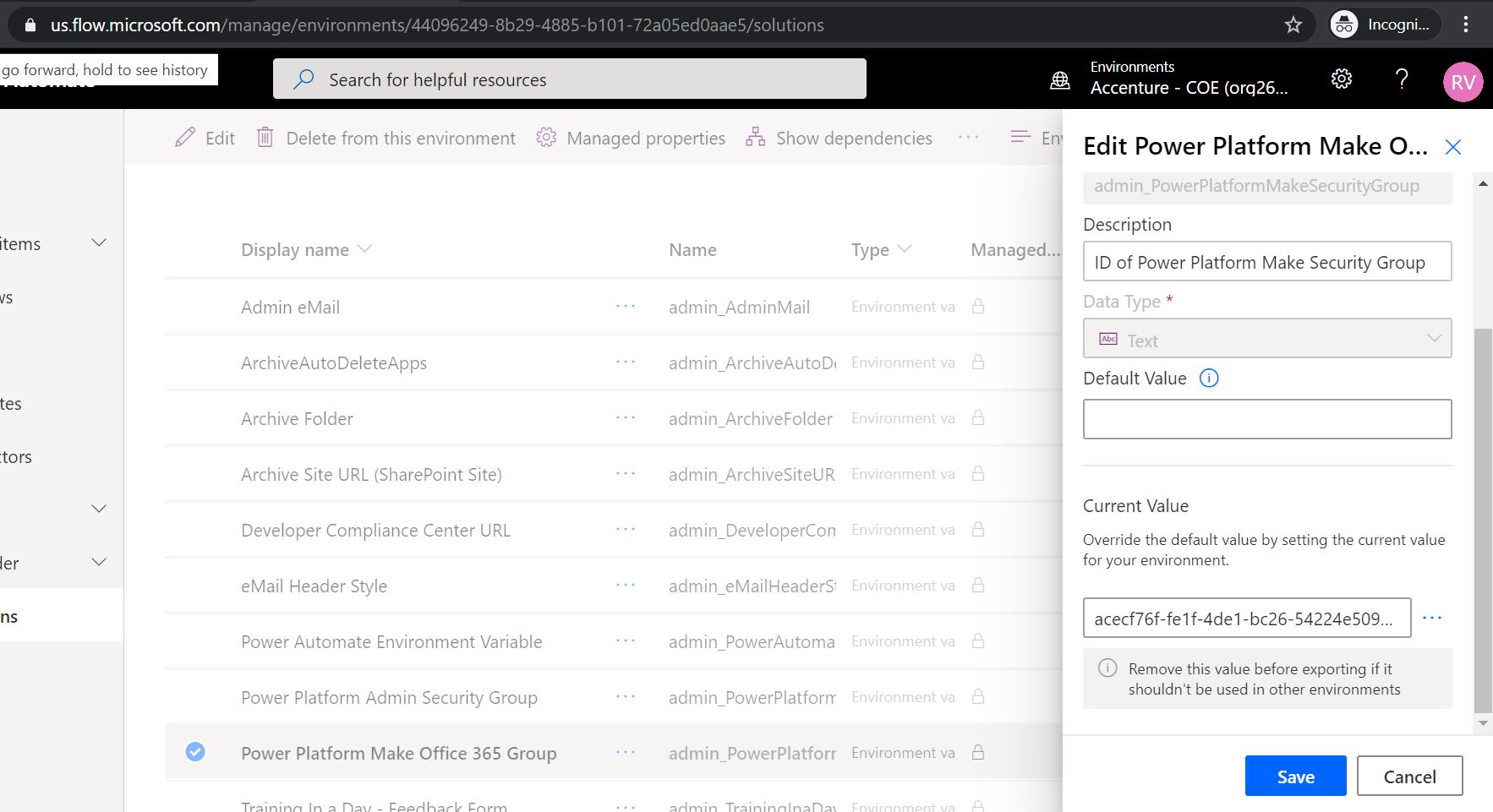Open the Accenture - COE environment selector
The image size is (1493, 812).
[1188, 87]
